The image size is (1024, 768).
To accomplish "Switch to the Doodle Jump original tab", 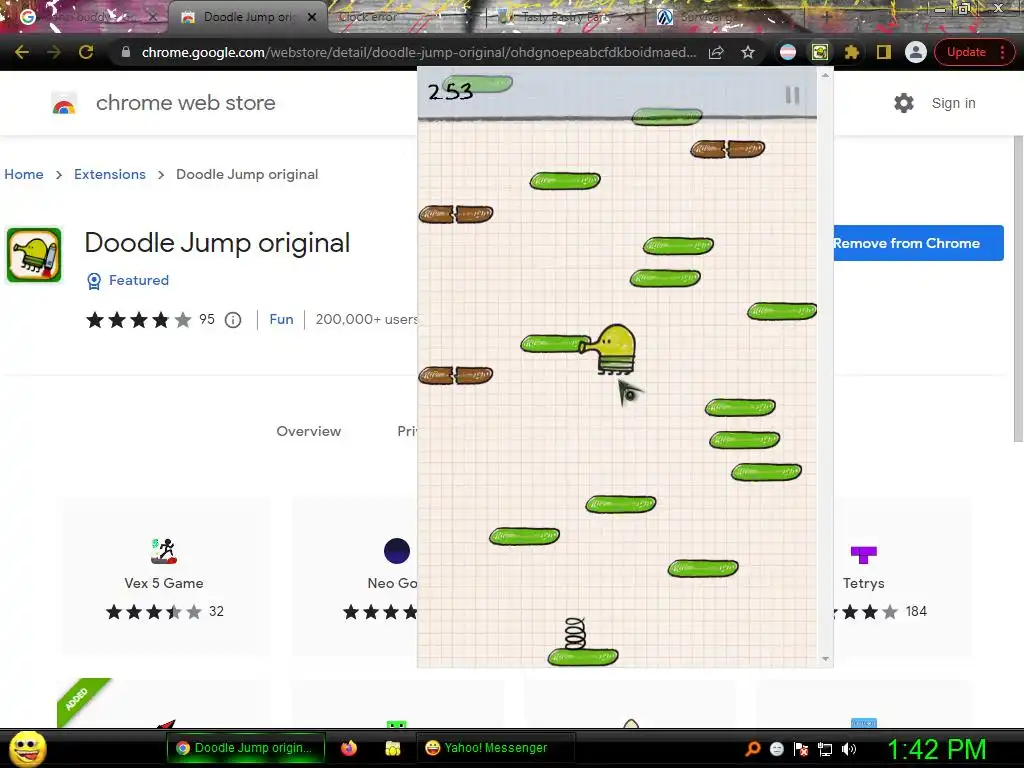I will coord(248,17).
